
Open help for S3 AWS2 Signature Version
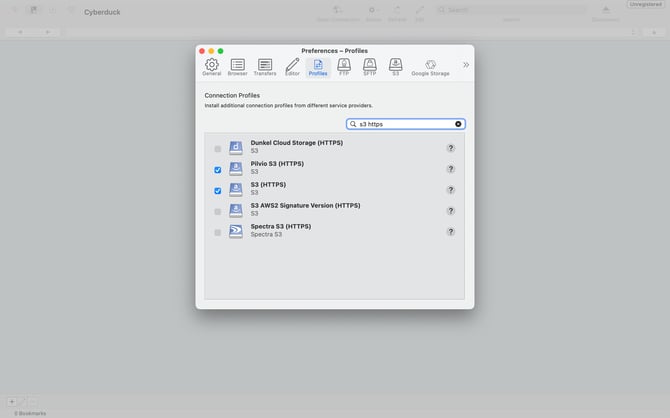(x=450, y=211)
